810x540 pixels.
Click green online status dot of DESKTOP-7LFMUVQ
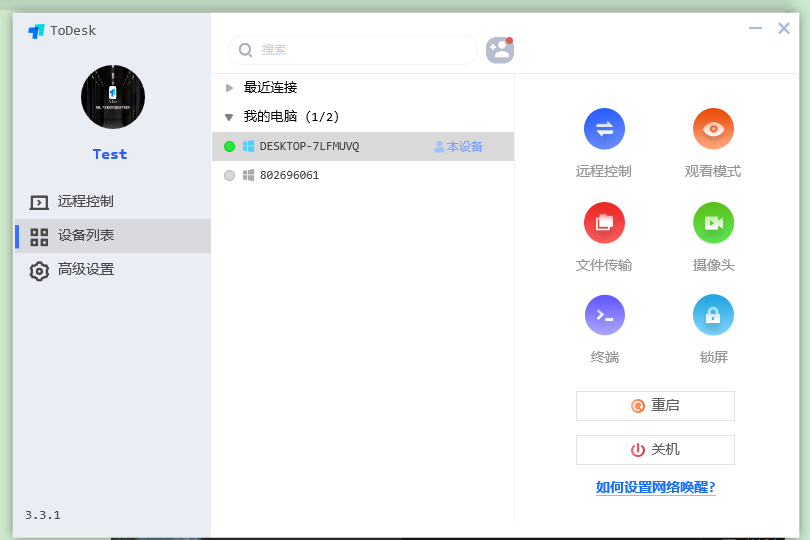(229, 147)
